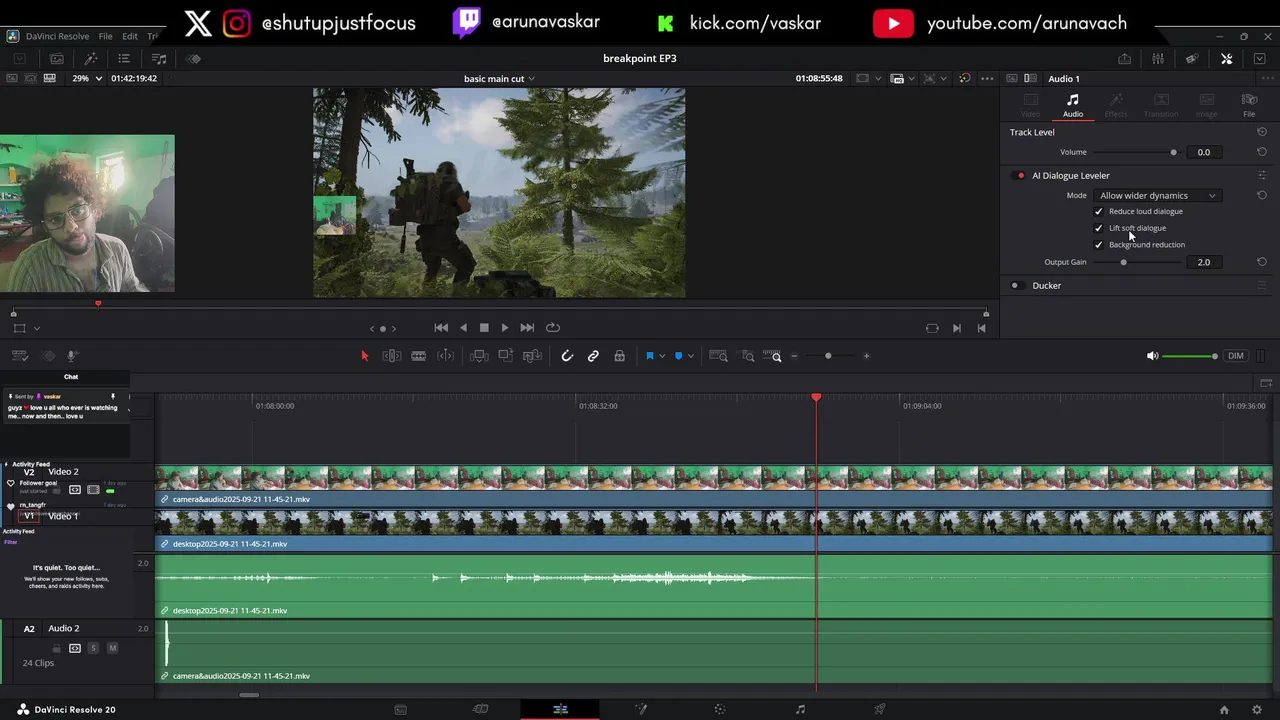Reset the Output Gain value

[1261, 262]
